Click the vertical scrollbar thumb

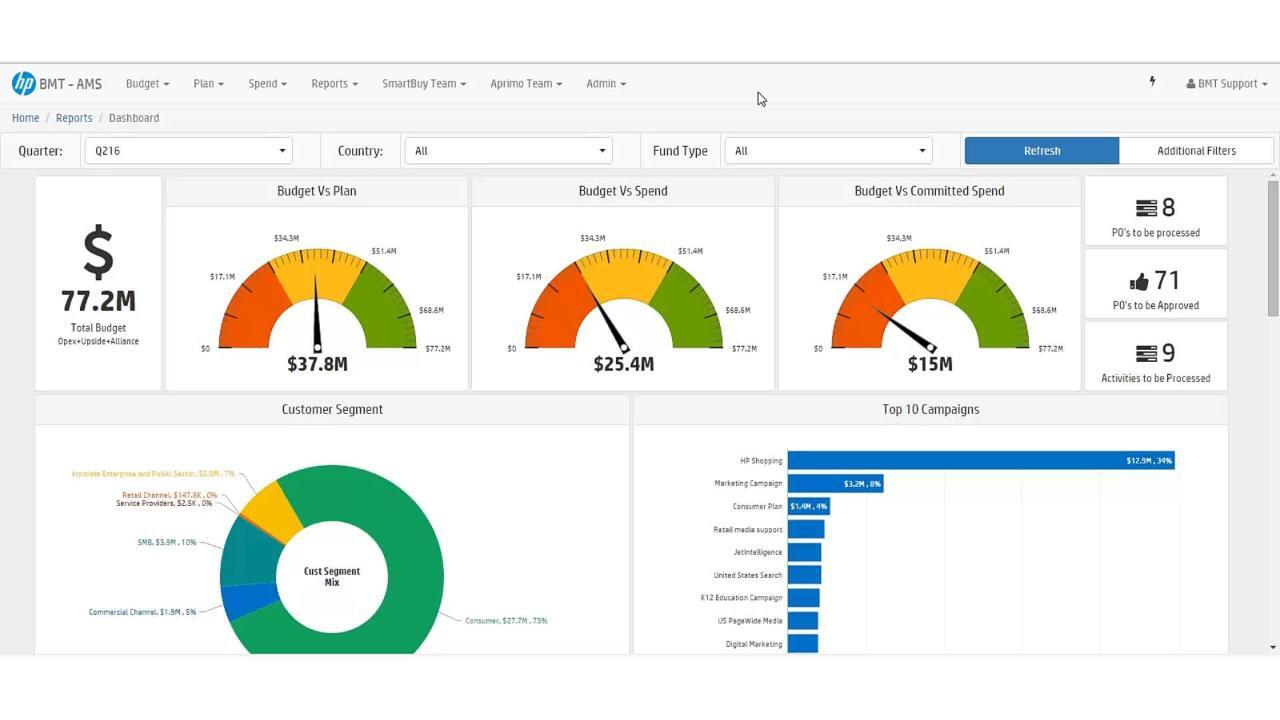(x=1273, y=250)
